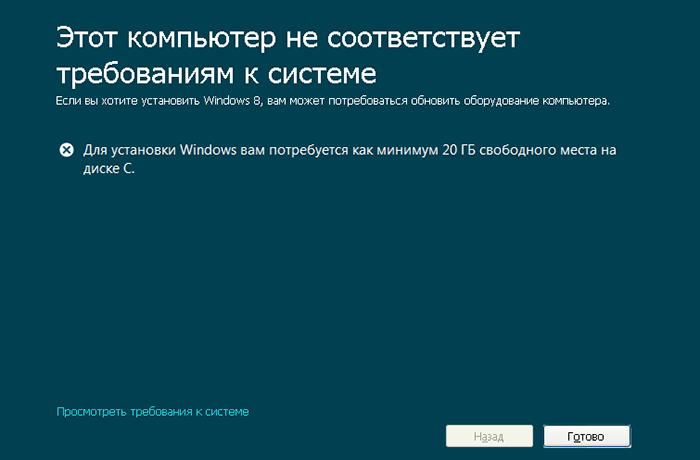Image resolution: width=700 pixels, height=460 pixels.
Task: Click the error X icon beside disk space message
Action: click(x=67, y=150)
